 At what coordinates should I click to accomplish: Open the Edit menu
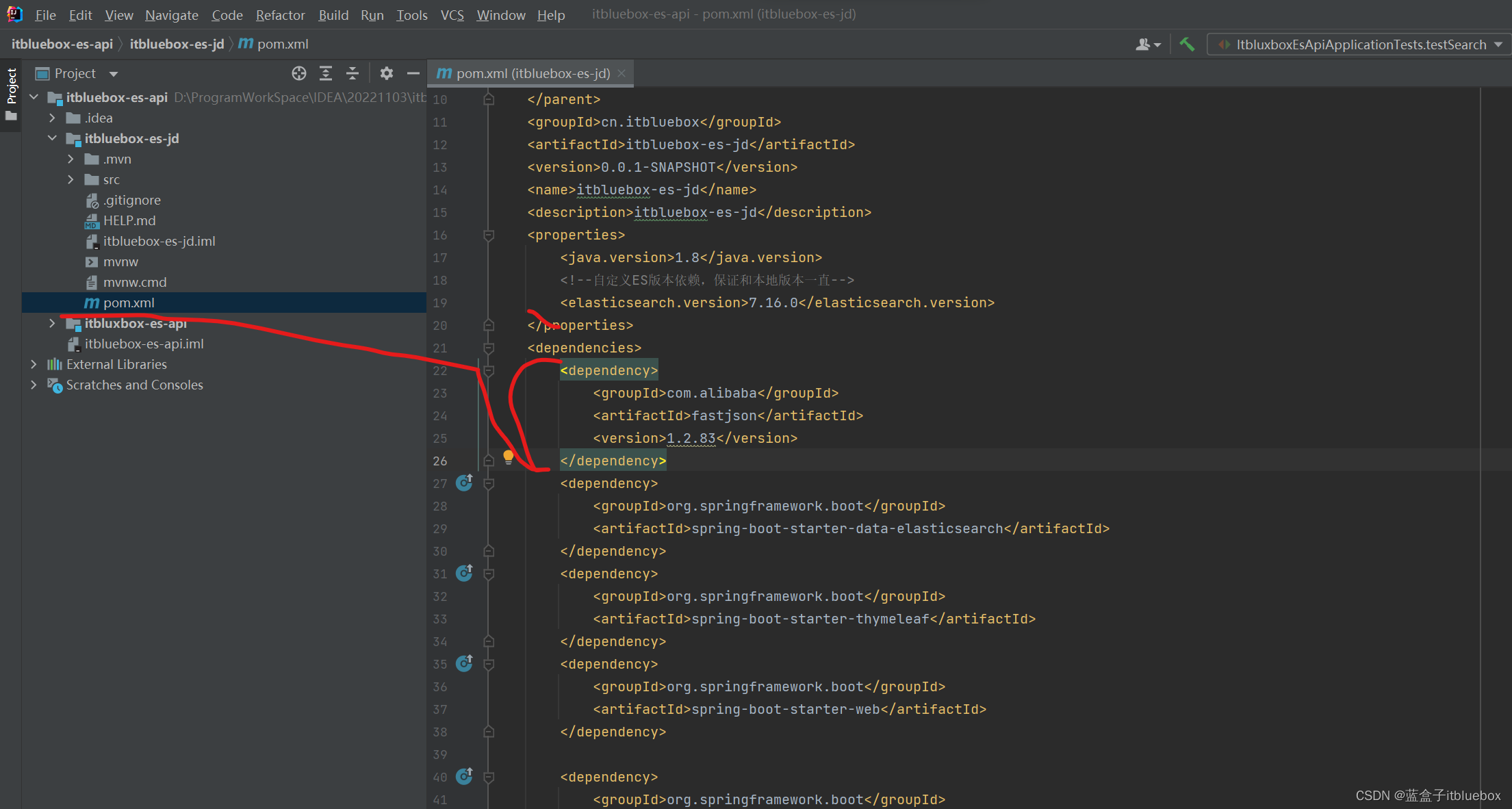80,14
